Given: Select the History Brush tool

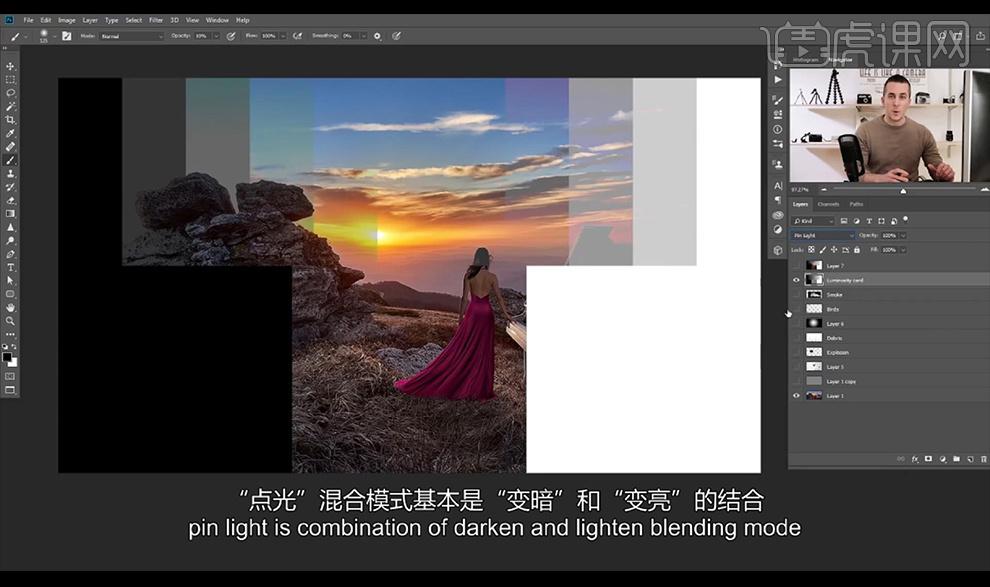Looking at the screenshot, I should pyautogui.click(x=10, y=187).
